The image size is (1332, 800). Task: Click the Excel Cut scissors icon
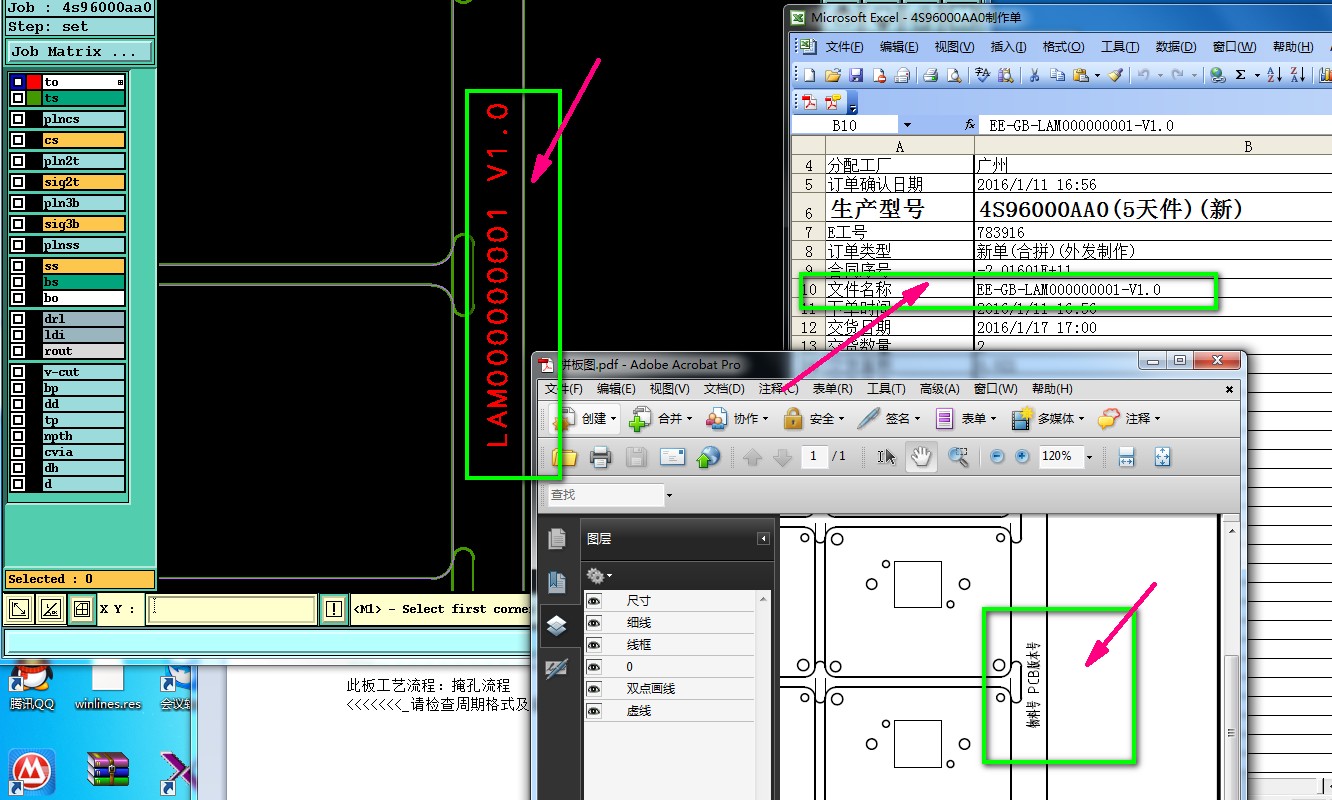[x=1034, y=75]
